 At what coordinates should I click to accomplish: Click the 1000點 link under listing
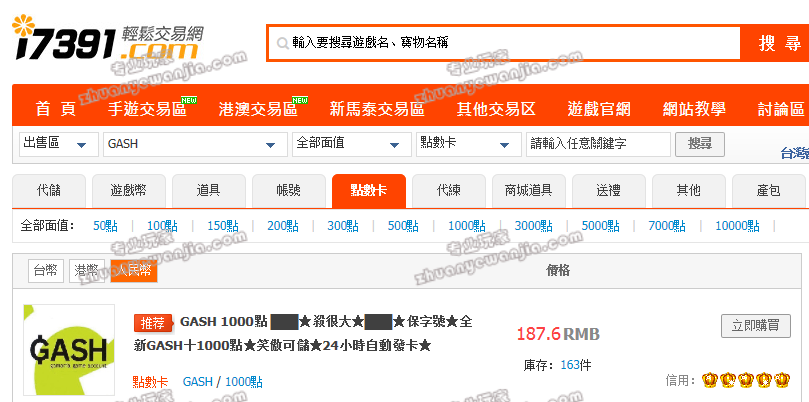[244, 382]
